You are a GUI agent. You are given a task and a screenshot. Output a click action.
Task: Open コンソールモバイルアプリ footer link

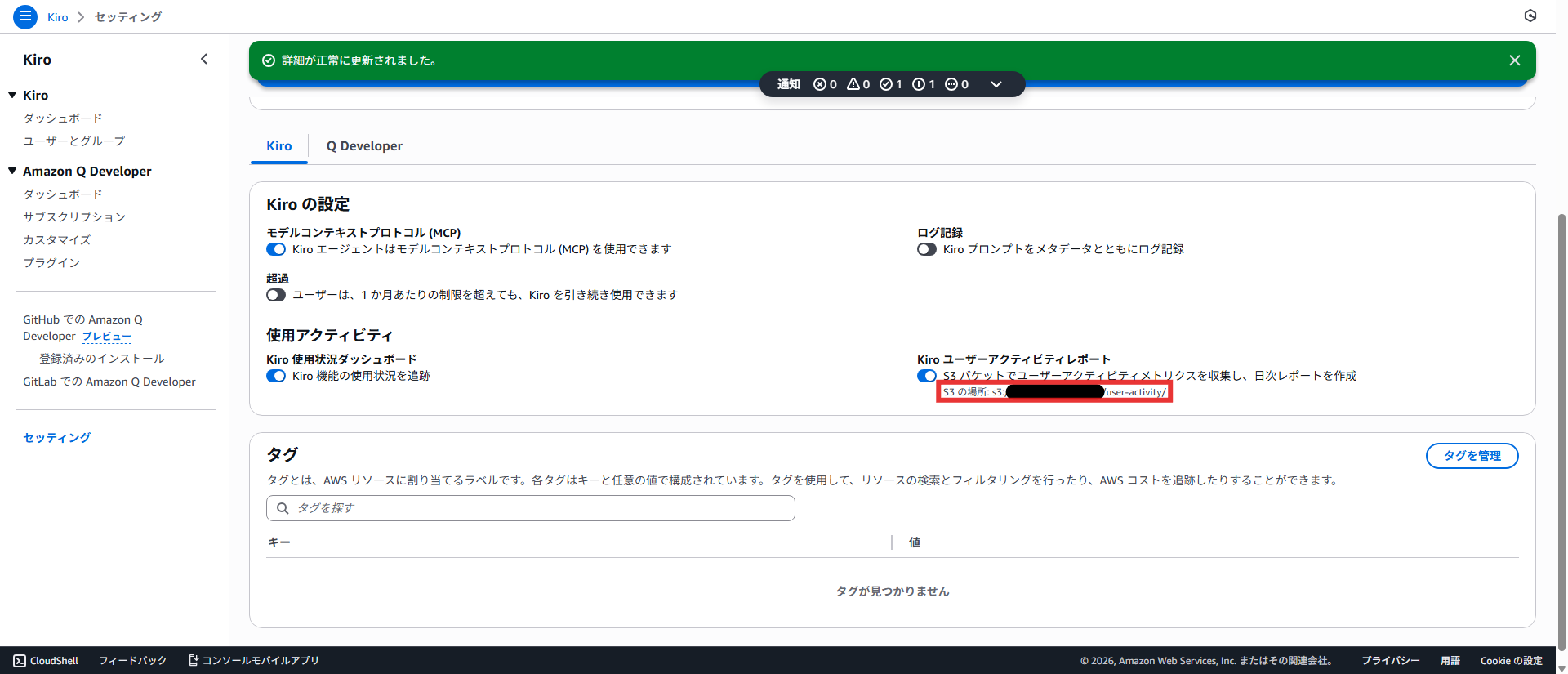(x=254, y=661)
